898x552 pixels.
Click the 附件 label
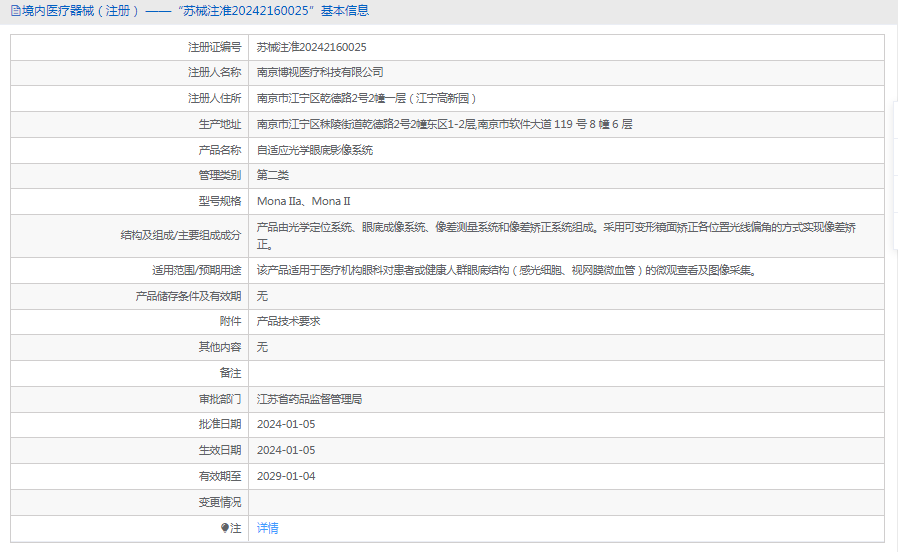[x=231, y=321]
